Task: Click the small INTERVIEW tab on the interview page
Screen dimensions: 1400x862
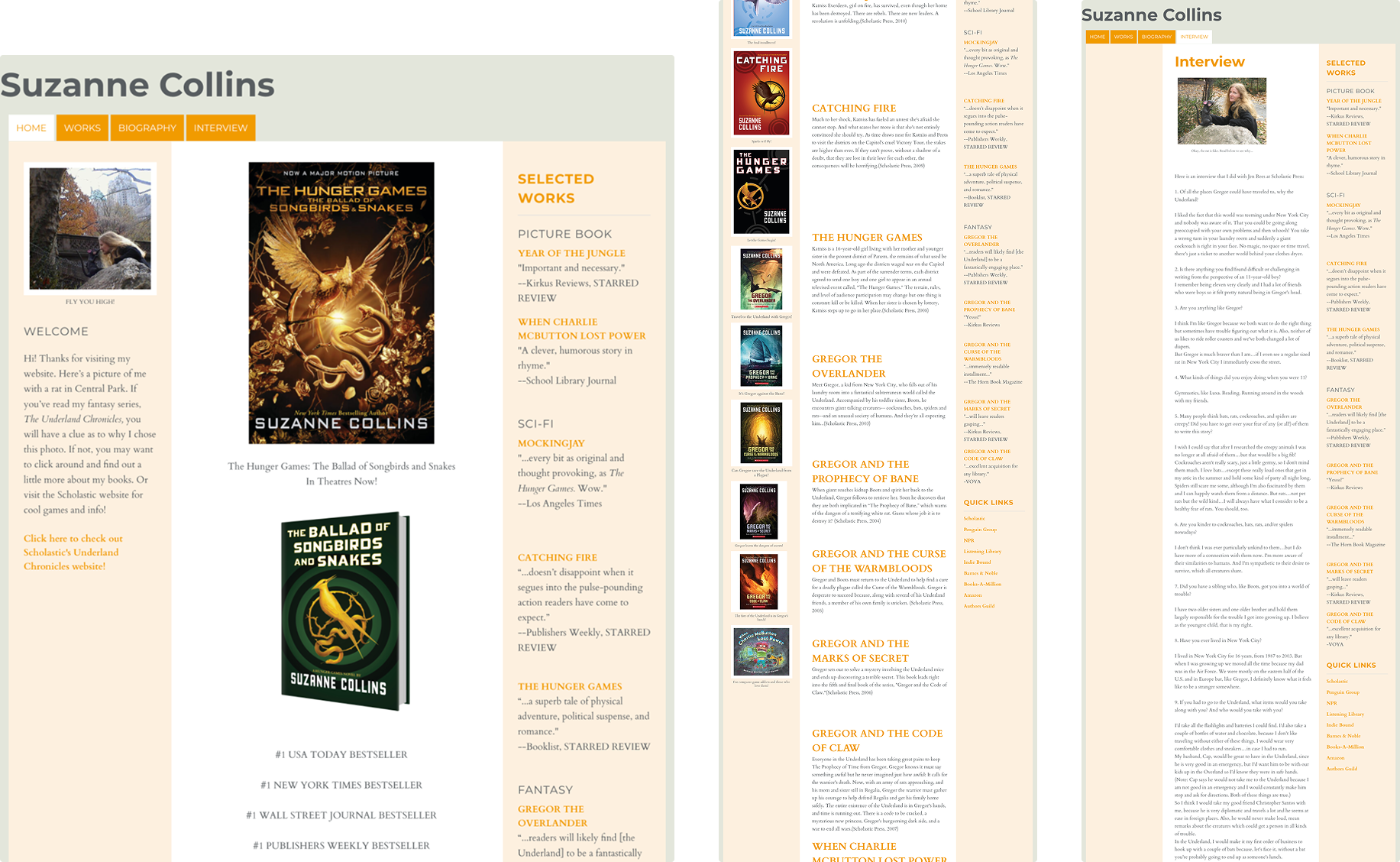Action: pos(1194,37)
